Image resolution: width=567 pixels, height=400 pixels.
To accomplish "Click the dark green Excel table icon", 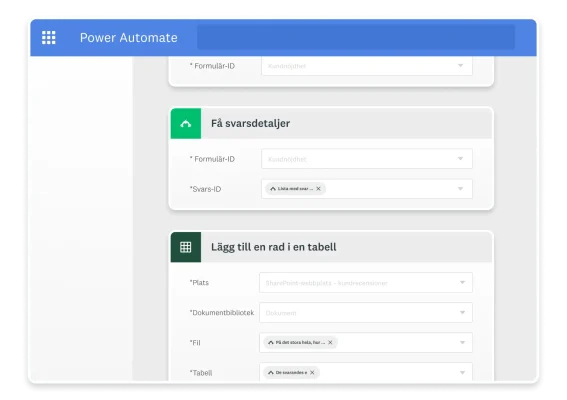I will tap(186, 247).
